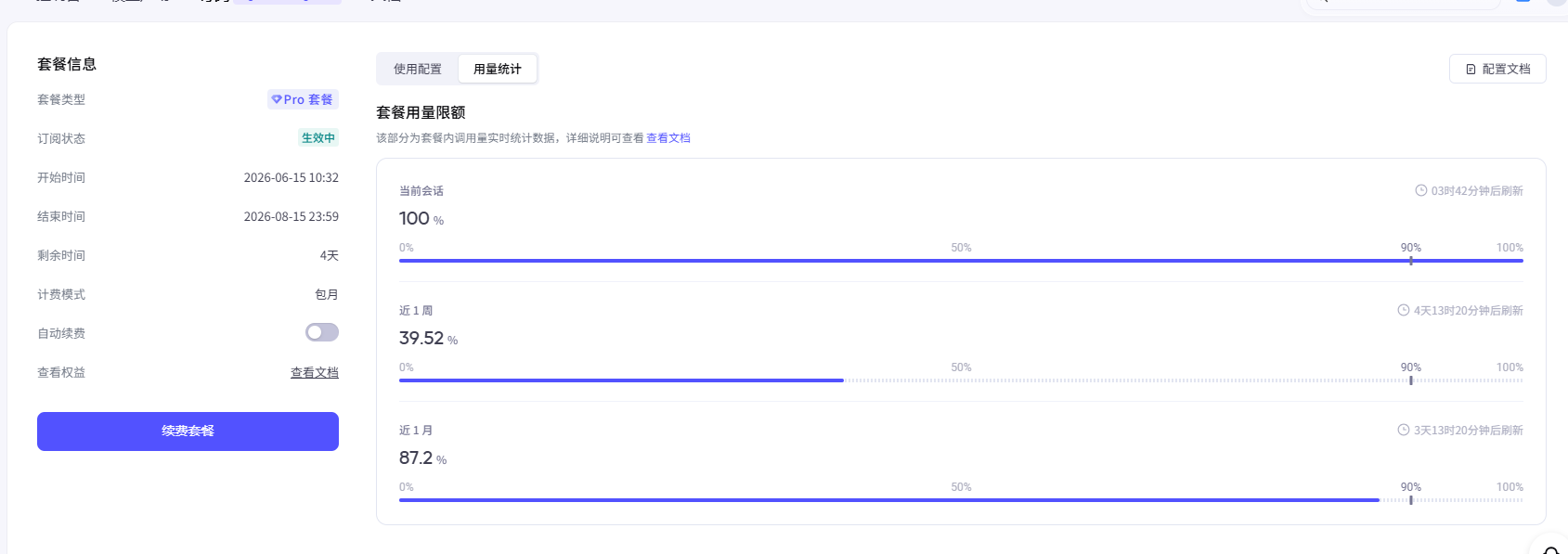Click the document icon in 配置文档 button
The width and height of the screenshot is (1568, 554).
pos(1471,70)
